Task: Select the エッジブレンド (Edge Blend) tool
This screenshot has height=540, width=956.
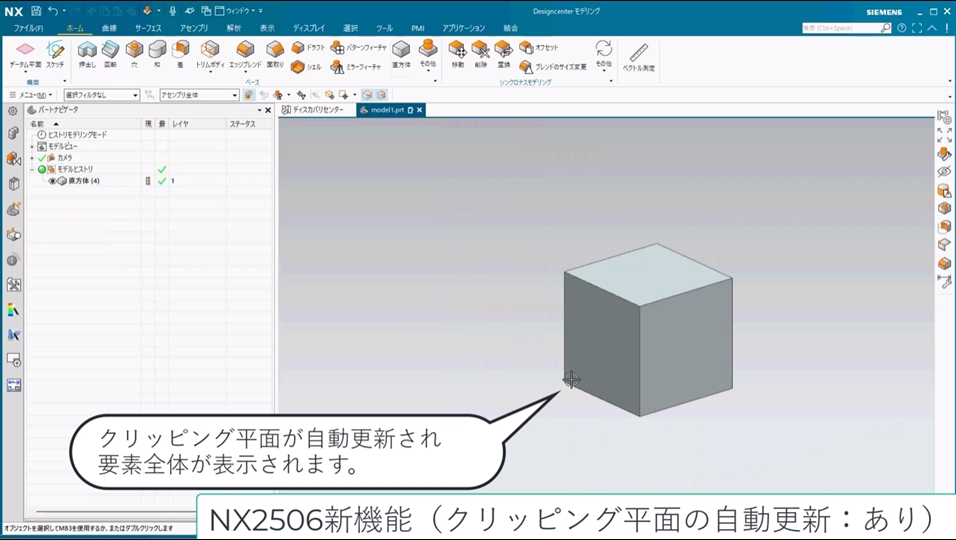Action: [x=245, y=51]
